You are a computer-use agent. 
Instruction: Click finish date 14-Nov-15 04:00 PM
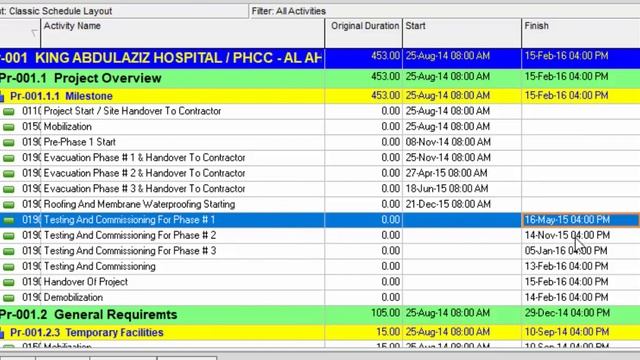567,235
